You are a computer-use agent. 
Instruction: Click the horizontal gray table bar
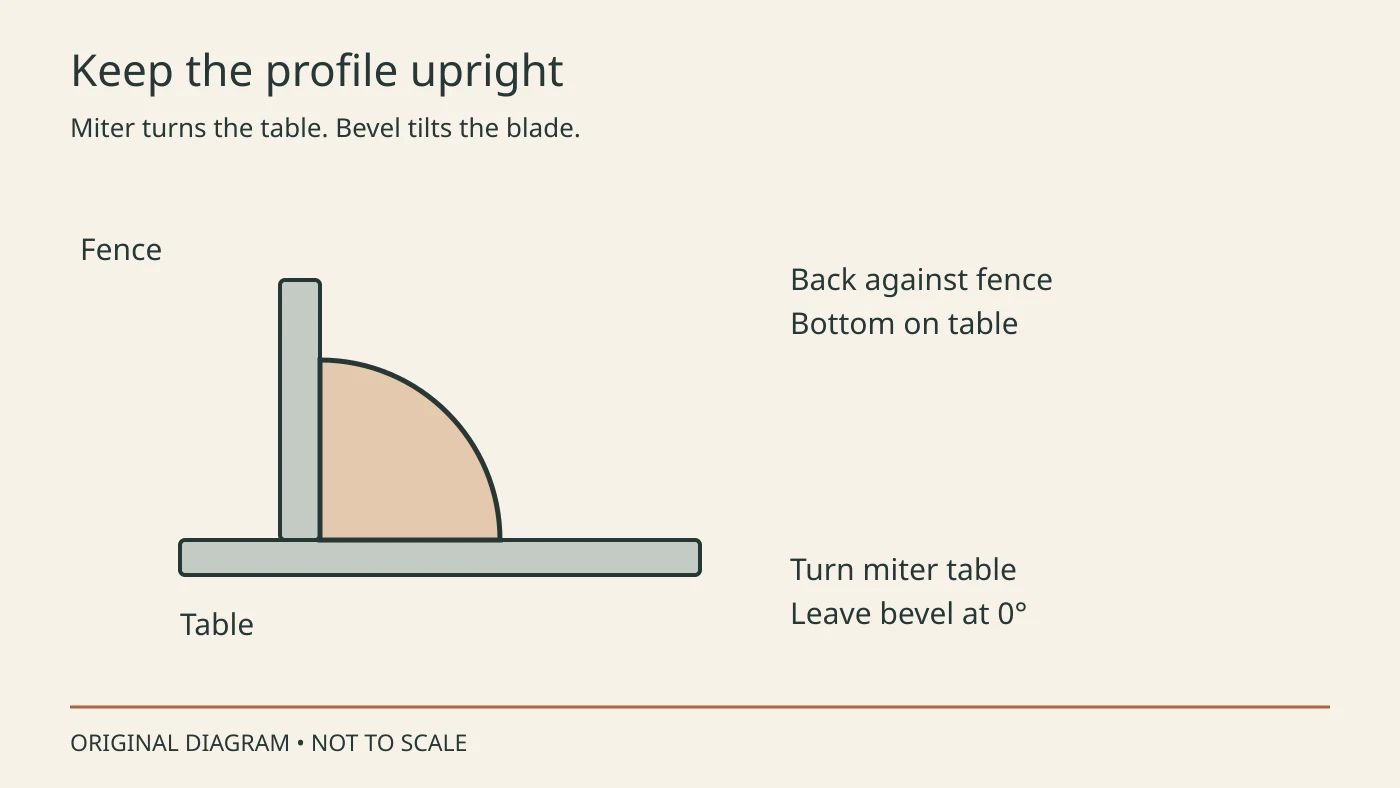(x=440, y=558)
